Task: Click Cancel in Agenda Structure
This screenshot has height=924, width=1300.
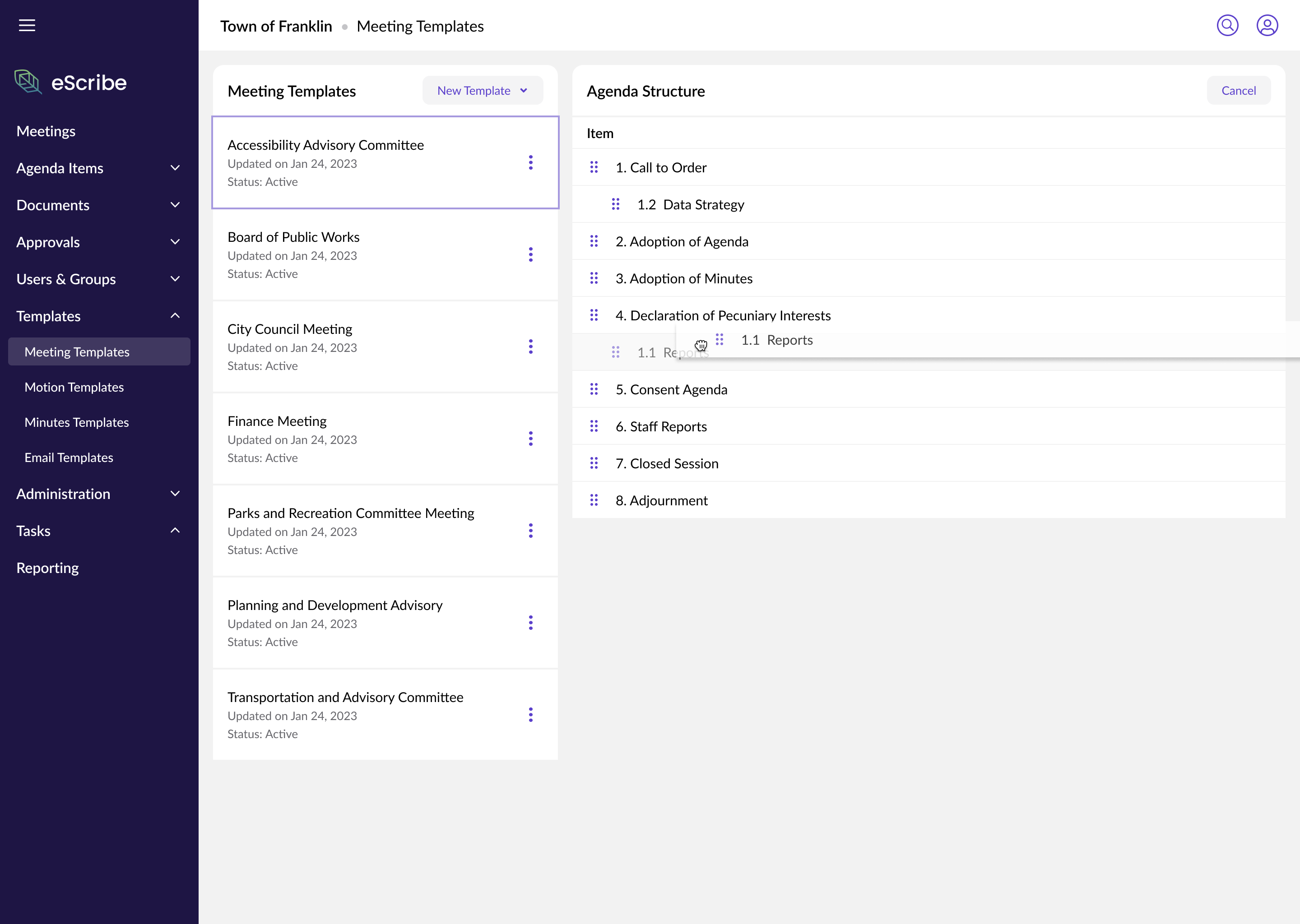Action: coord(1238,91)
